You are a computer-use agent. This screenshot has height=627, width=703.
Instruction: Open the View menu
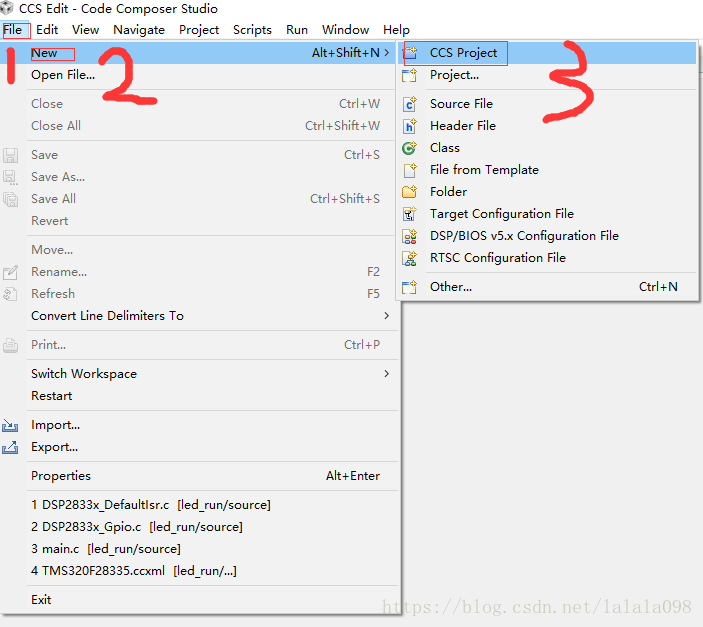point(86,30)
